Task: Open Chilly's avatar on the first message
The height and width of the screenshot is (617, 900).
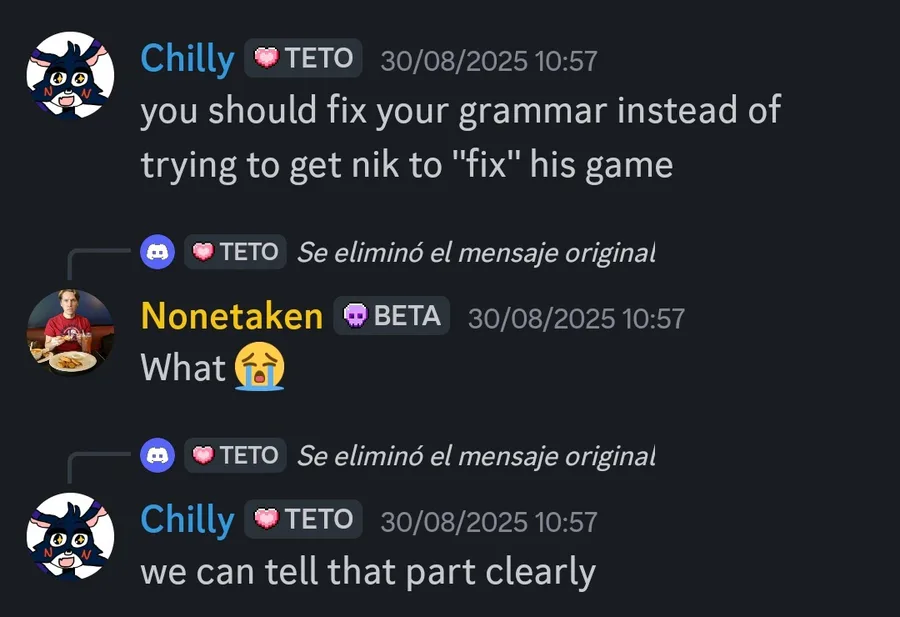Action: click(70, 75)
